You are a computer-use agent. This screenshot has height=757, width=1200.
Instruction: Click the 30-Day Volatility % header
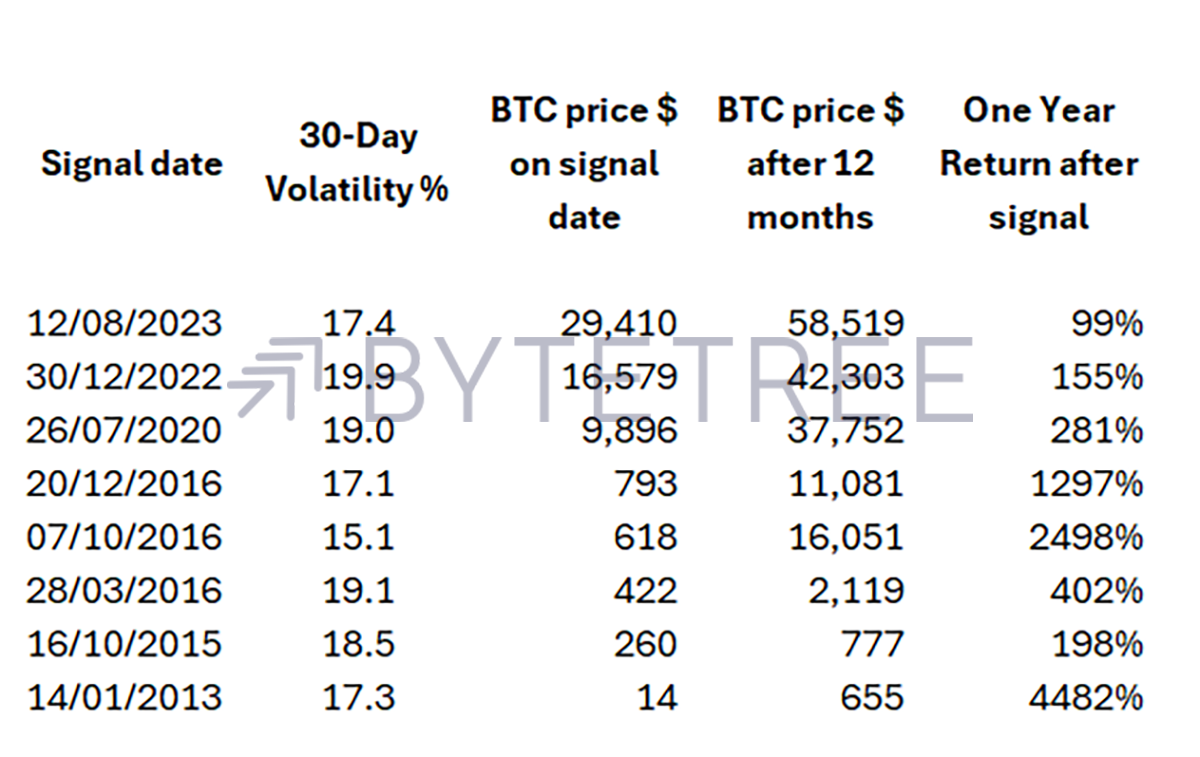[357, 163]
